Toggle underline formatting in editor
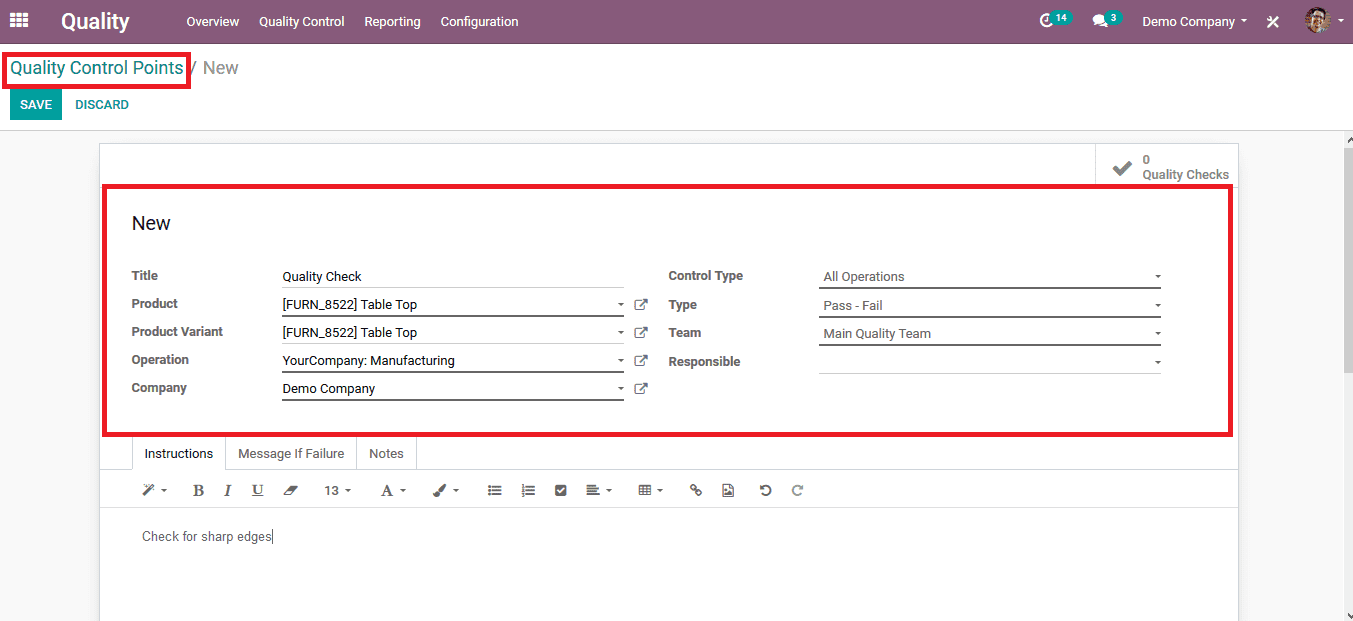This screenshot has height=621, width=1353. 257,490
